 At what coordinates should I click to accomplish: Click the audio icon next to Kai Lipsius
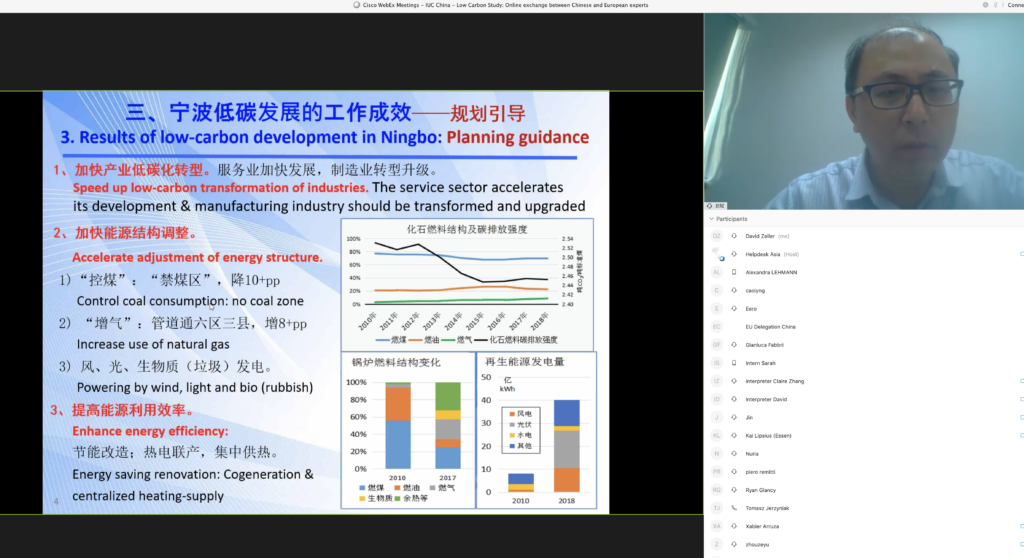734,435
